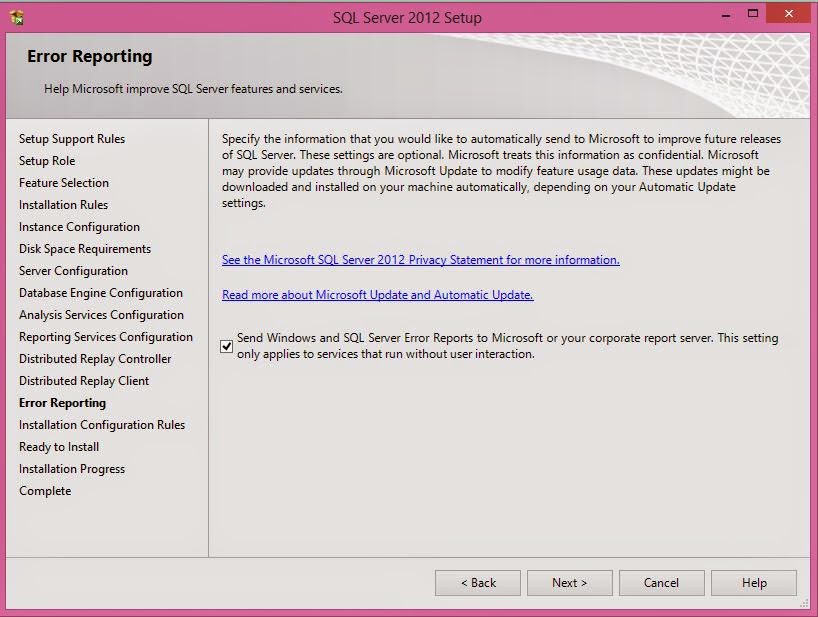Uncheck Send Windows and SQL Server Error Reports
Screen dimensions: 818x617
[226, 346]
